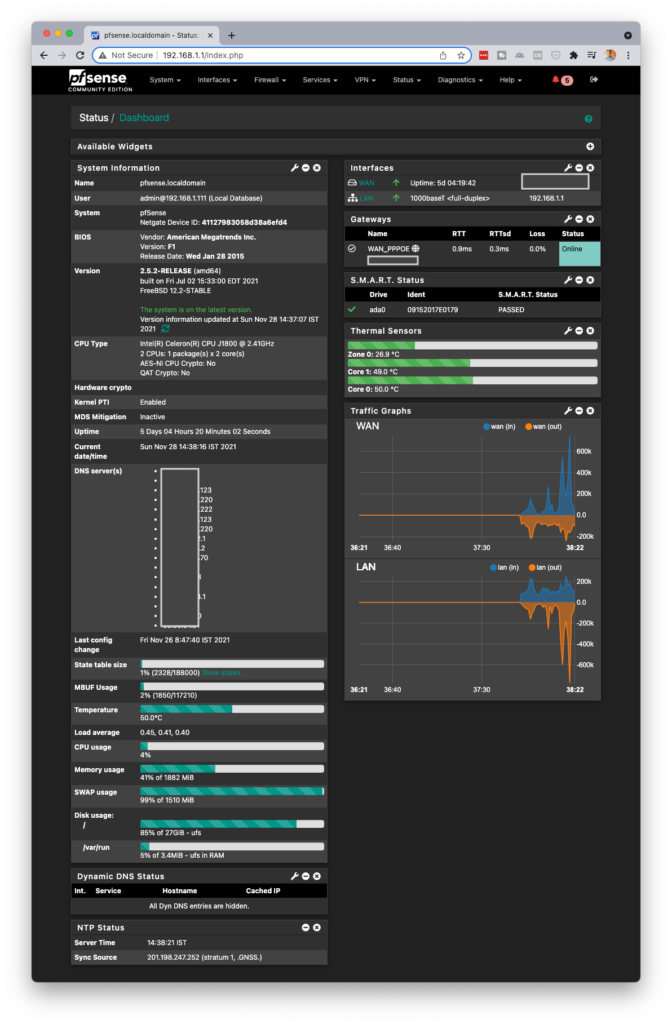672x1024 pixels.
Task: Click the Show states link
Action: pos(221,673)
